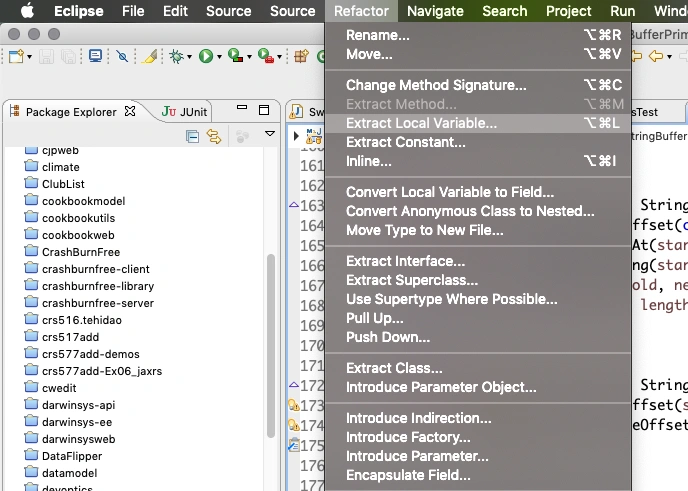Open the Debug configurations dropdown arrow
The height and width of the screenshot is (491, 688).
point(189,57)
